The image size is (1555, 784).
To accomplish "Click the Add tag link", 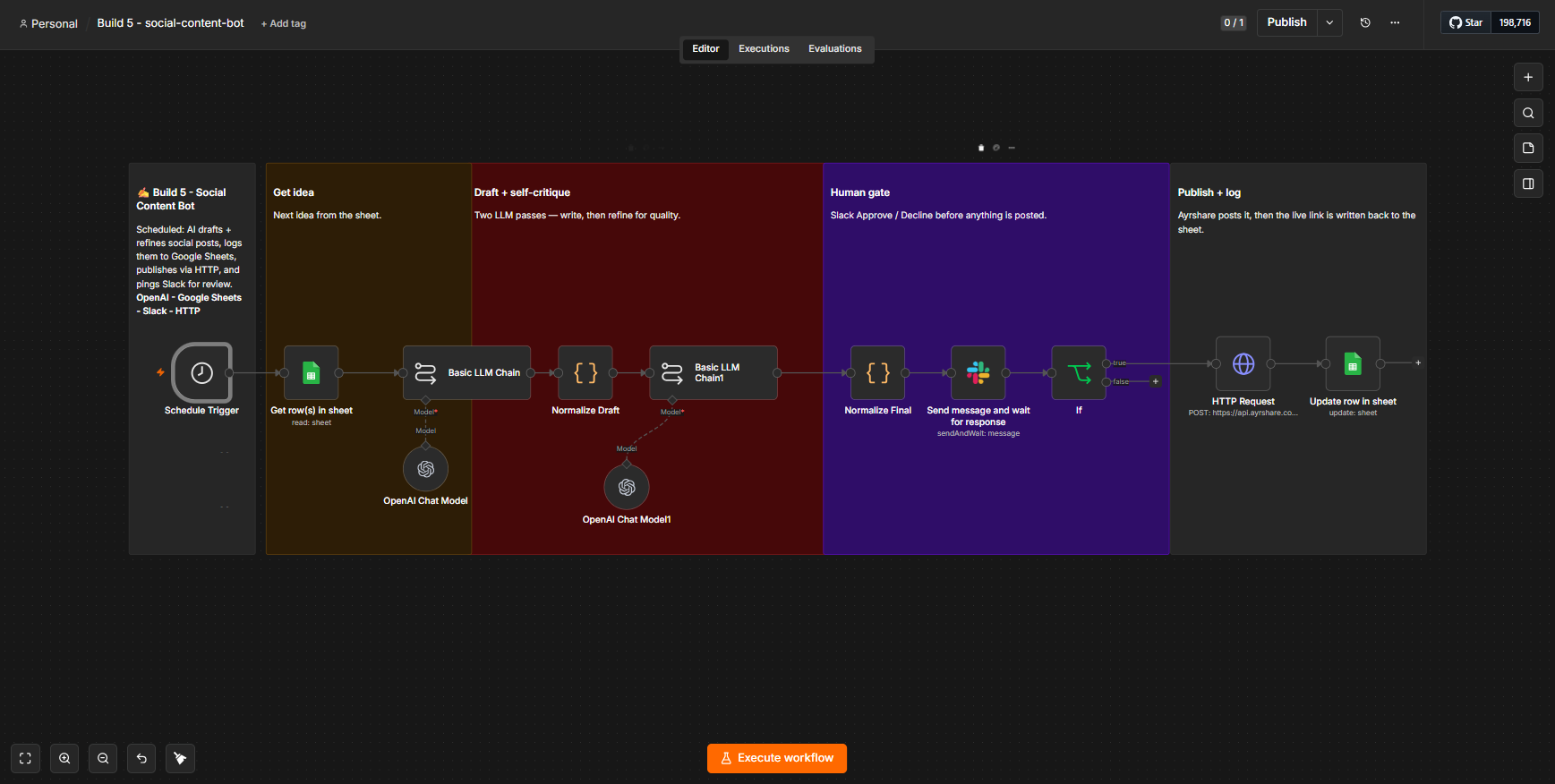I will pos(284,24).
